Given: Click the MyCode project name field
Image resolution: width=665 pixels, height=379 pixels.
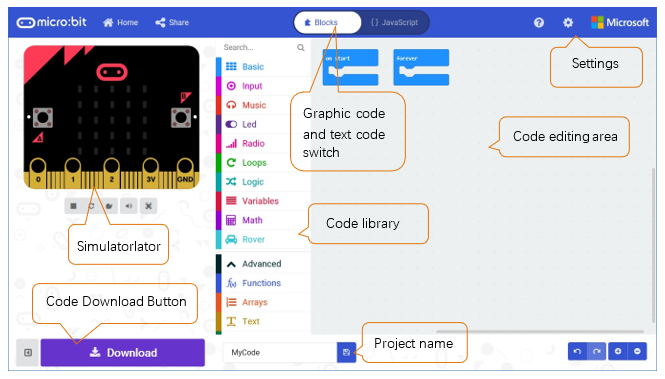Looking at the screenshot, I should click(x=280, y=352).
